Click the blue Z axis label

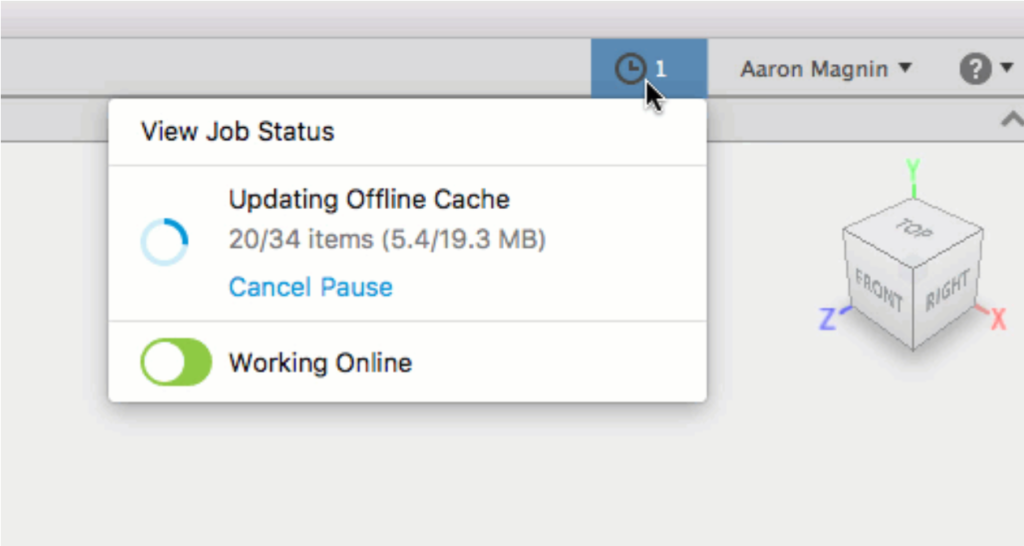[x=828, y=320]
